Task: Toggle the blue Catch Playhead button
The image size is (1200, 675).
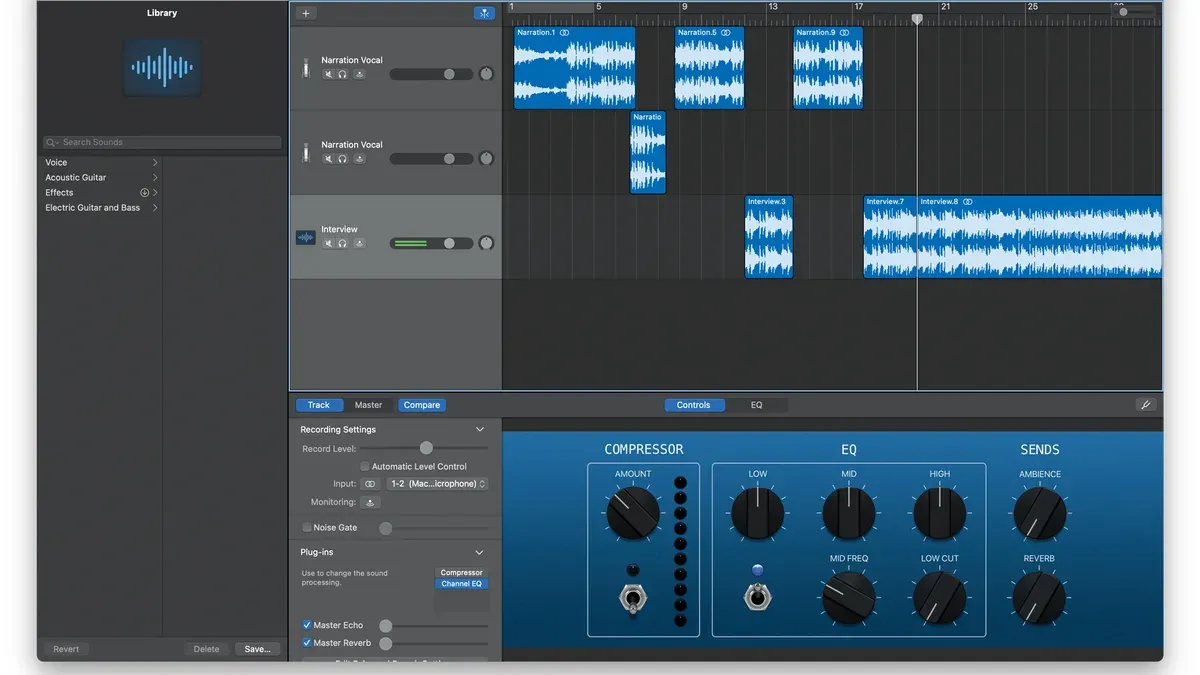Action: (x=484, y=13)
